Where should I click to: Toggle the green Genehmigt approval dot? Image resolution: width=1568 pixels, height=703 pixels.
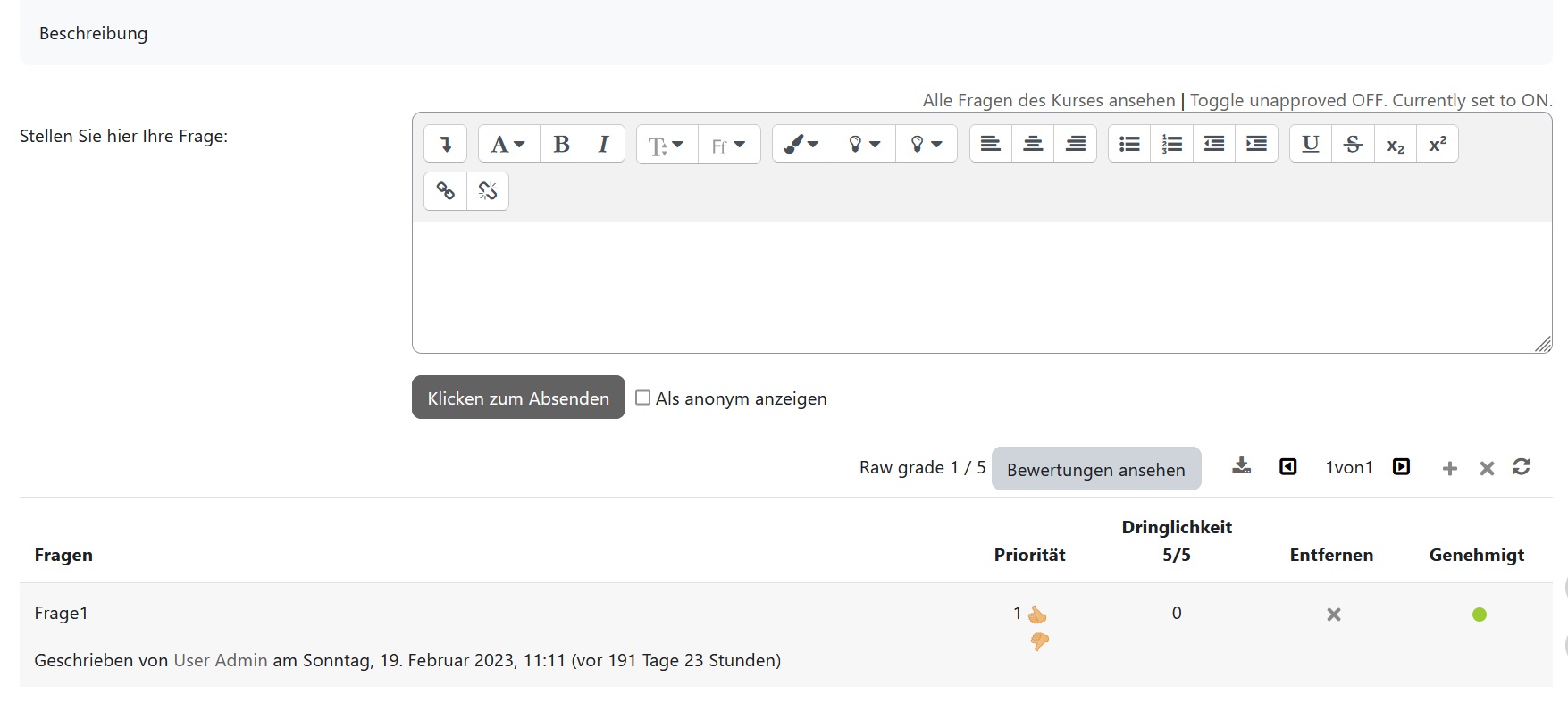pyautogui.click(x=1480, y=615)
